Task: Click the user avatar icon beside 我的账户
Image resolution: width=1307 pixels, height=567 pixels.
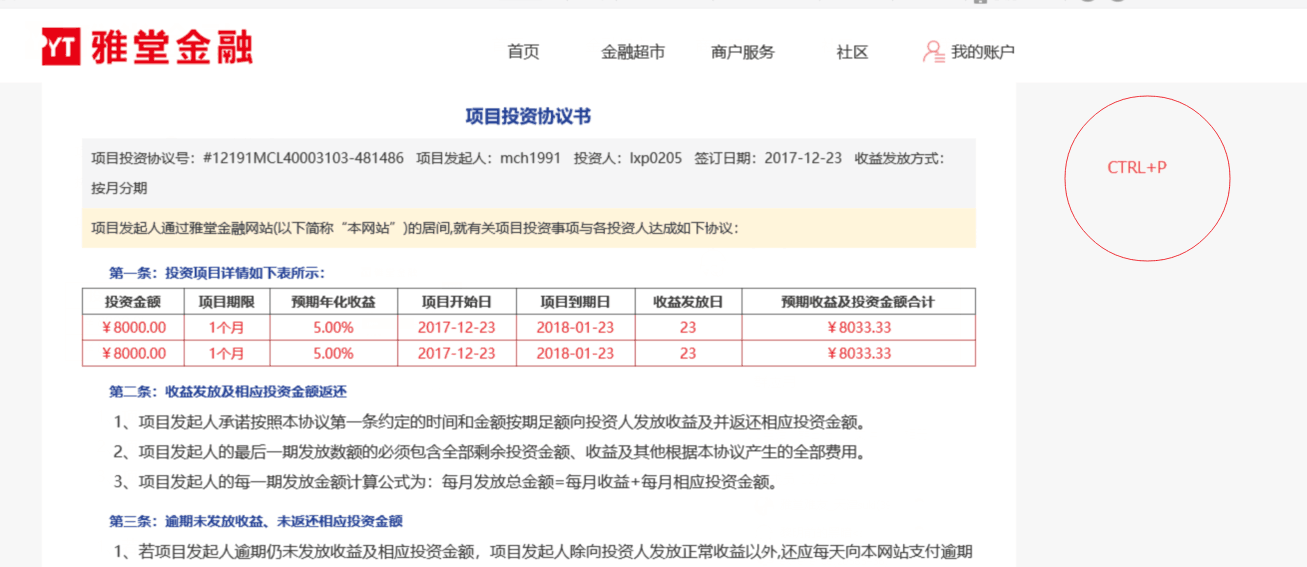Action: tap(933, 52)
